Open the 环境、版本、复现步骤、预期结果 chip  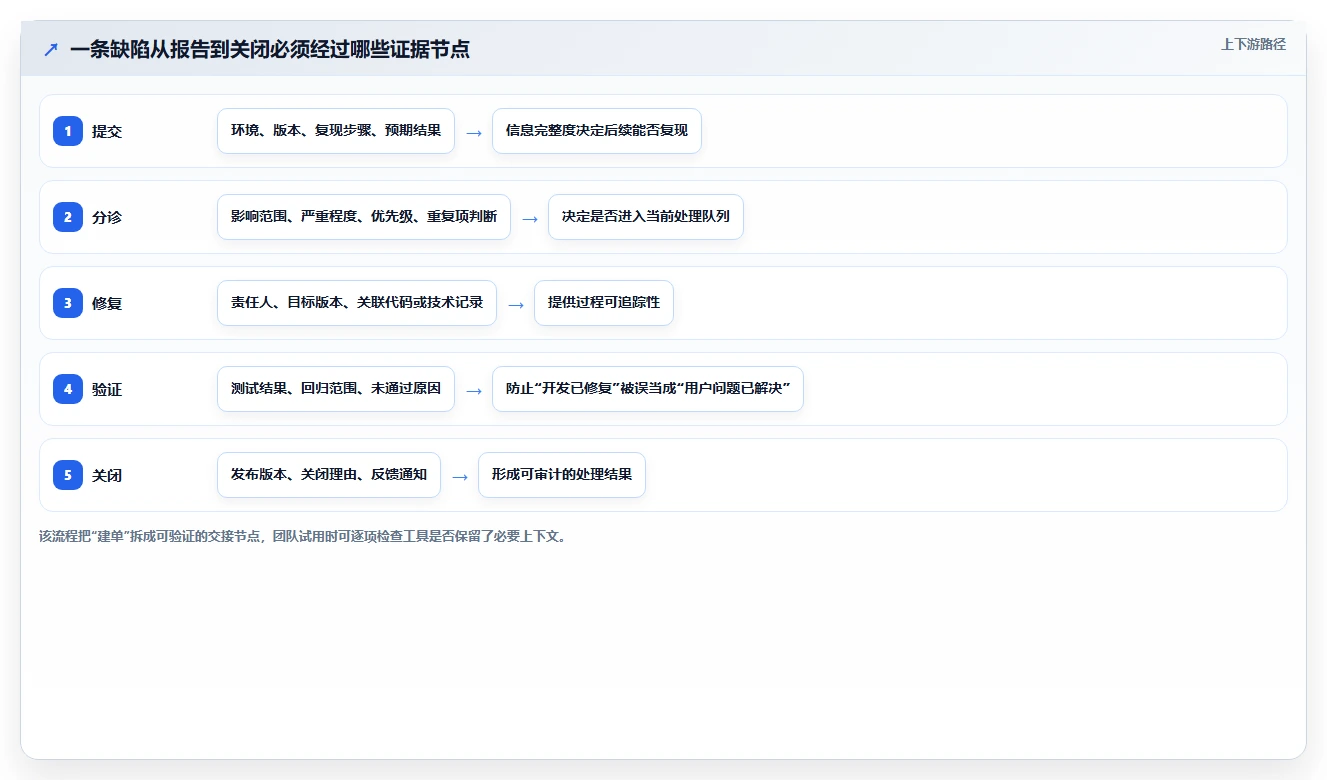point(336,131)
